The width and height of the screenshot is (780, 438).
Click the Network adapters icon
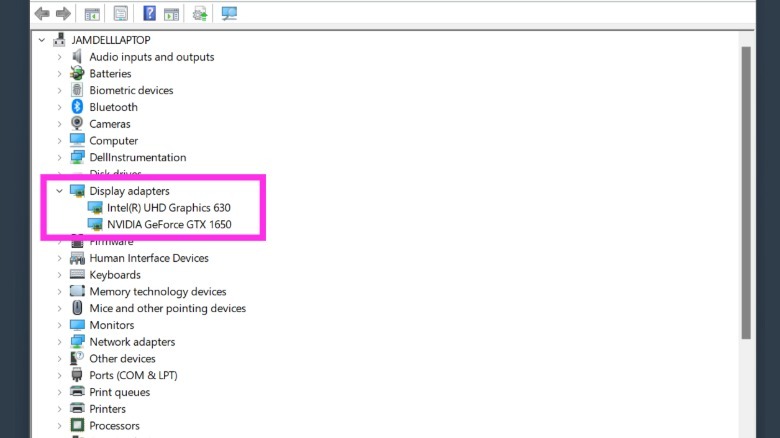pos(77,341)
